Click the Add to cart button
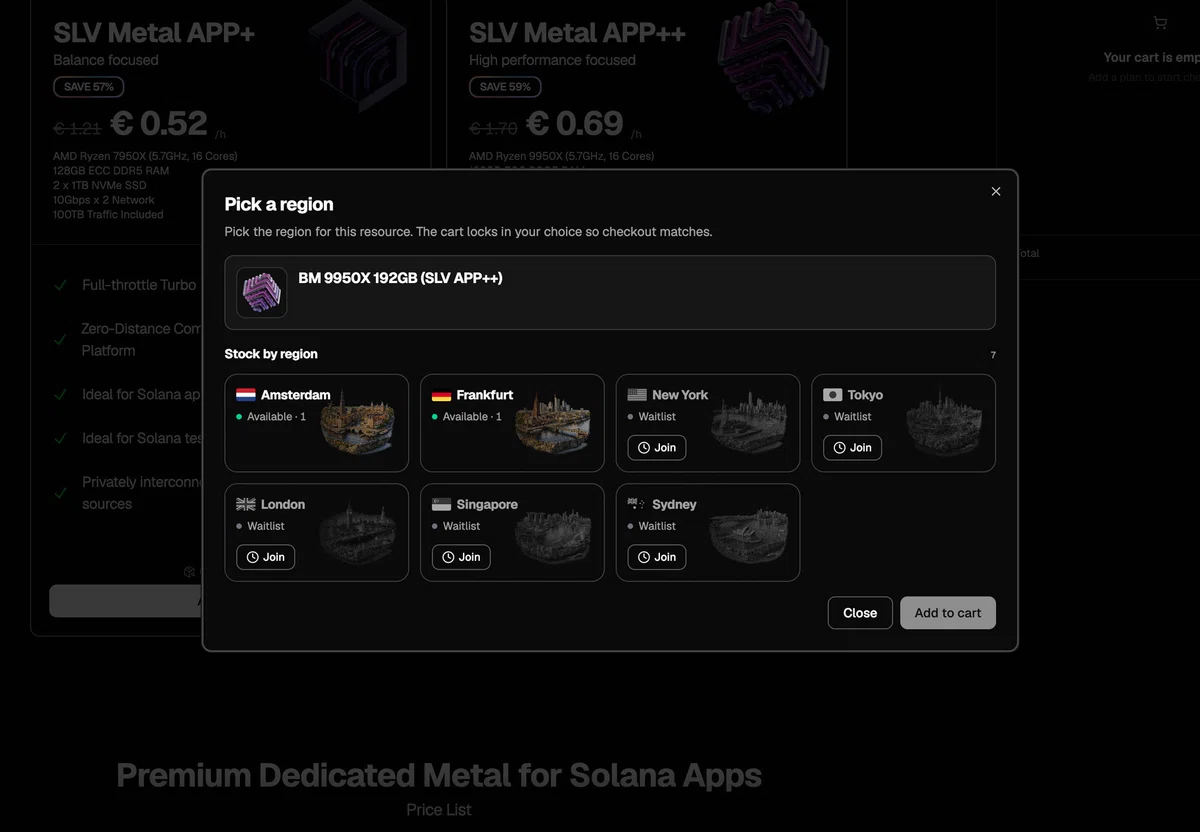This screenshot has width=1200, height=832. [948, 613]
